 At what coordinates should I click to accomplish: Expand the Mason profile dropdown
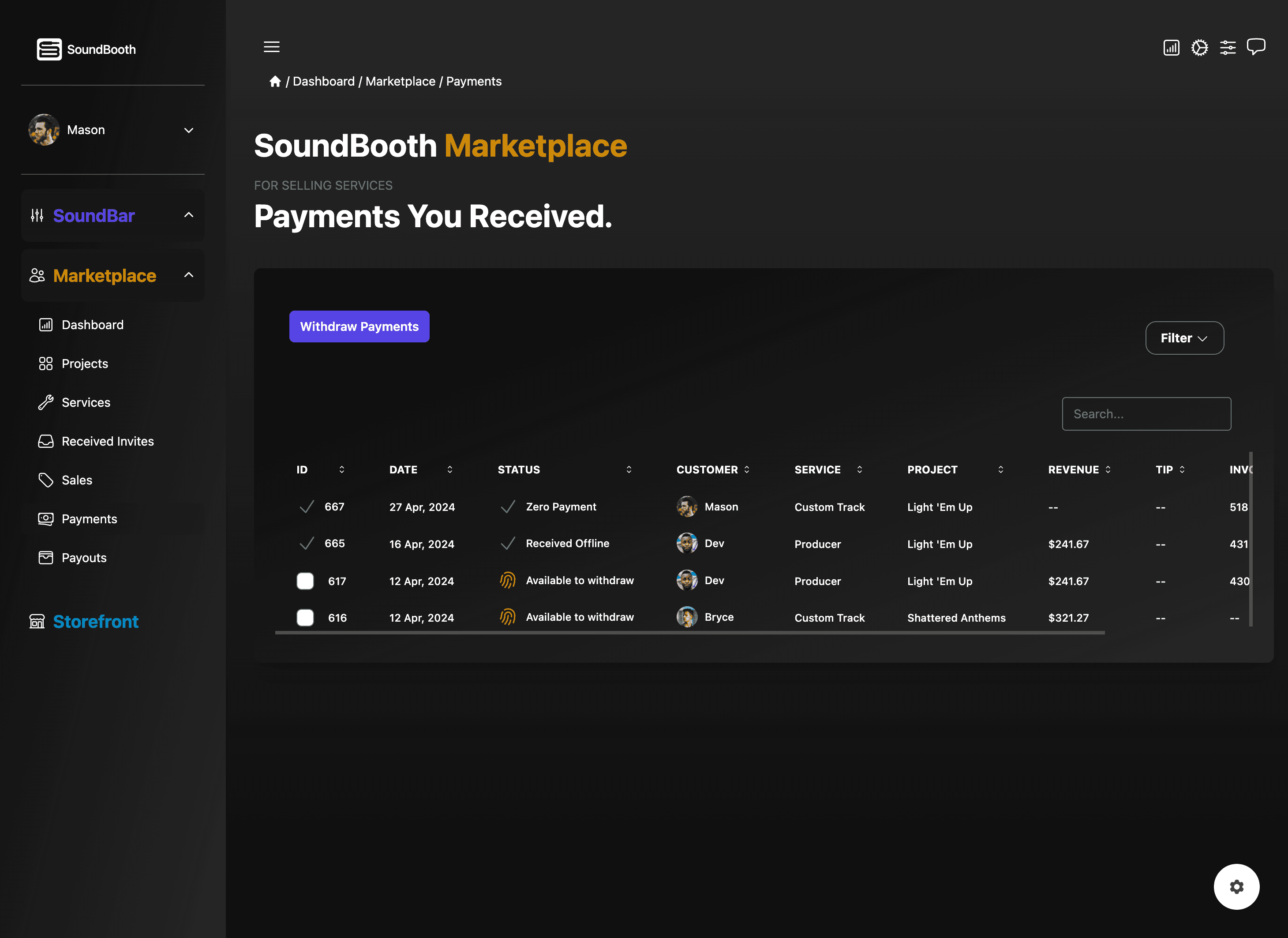tap(188, 130)
